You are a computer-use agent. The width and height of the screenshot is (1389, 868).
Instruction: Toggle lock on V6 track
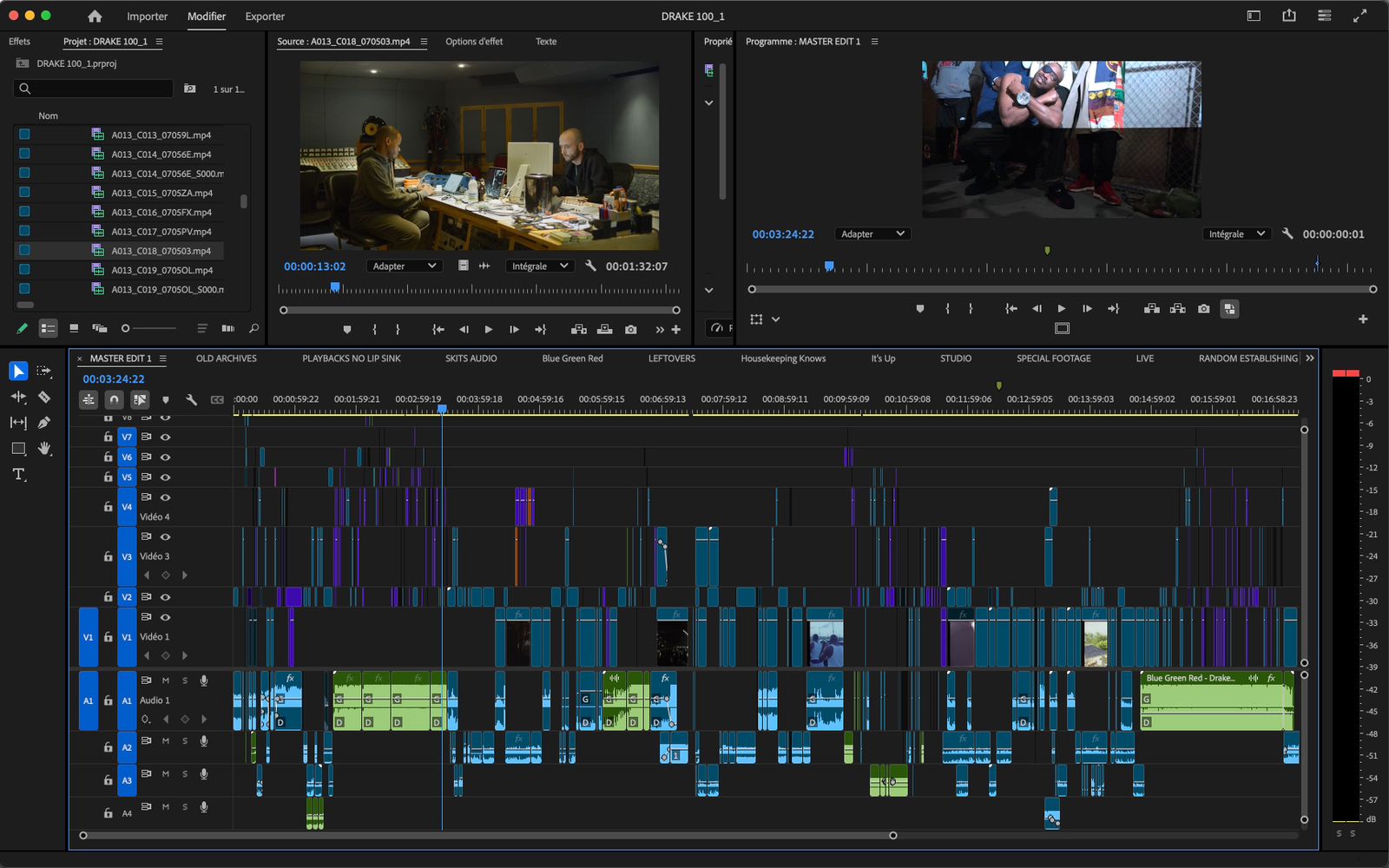pos(108,457)
